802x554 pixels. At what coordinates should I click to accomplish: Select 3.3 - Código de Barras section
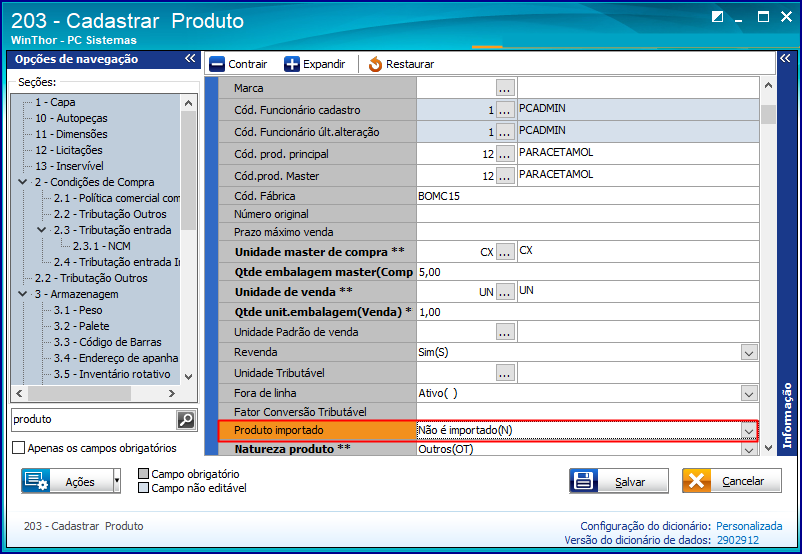point(107,342)
